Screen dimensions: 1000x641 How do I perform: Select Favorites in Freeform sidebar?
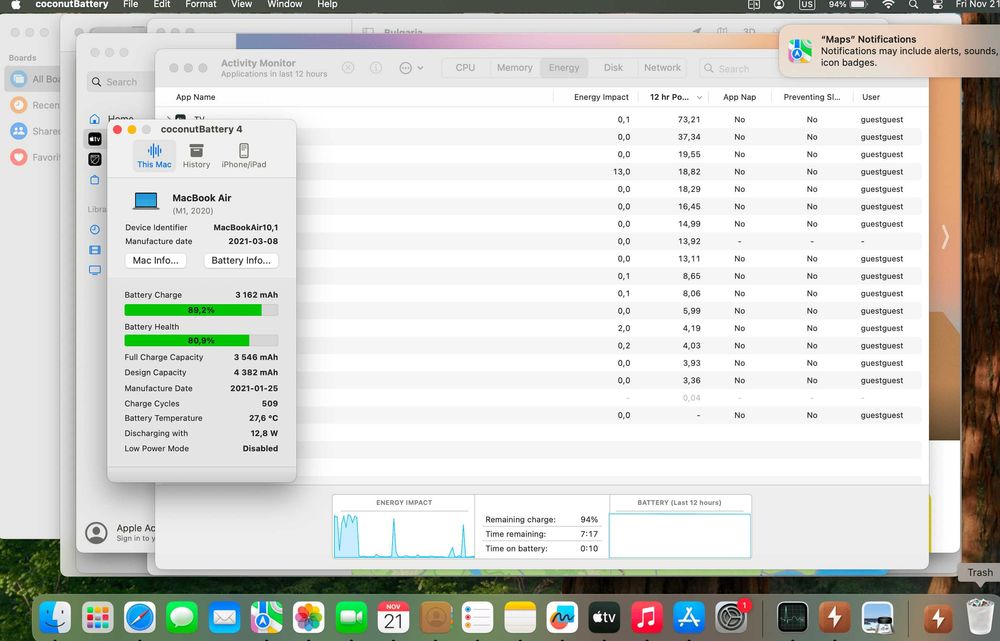pyautogui.click(x=33, y=157)
